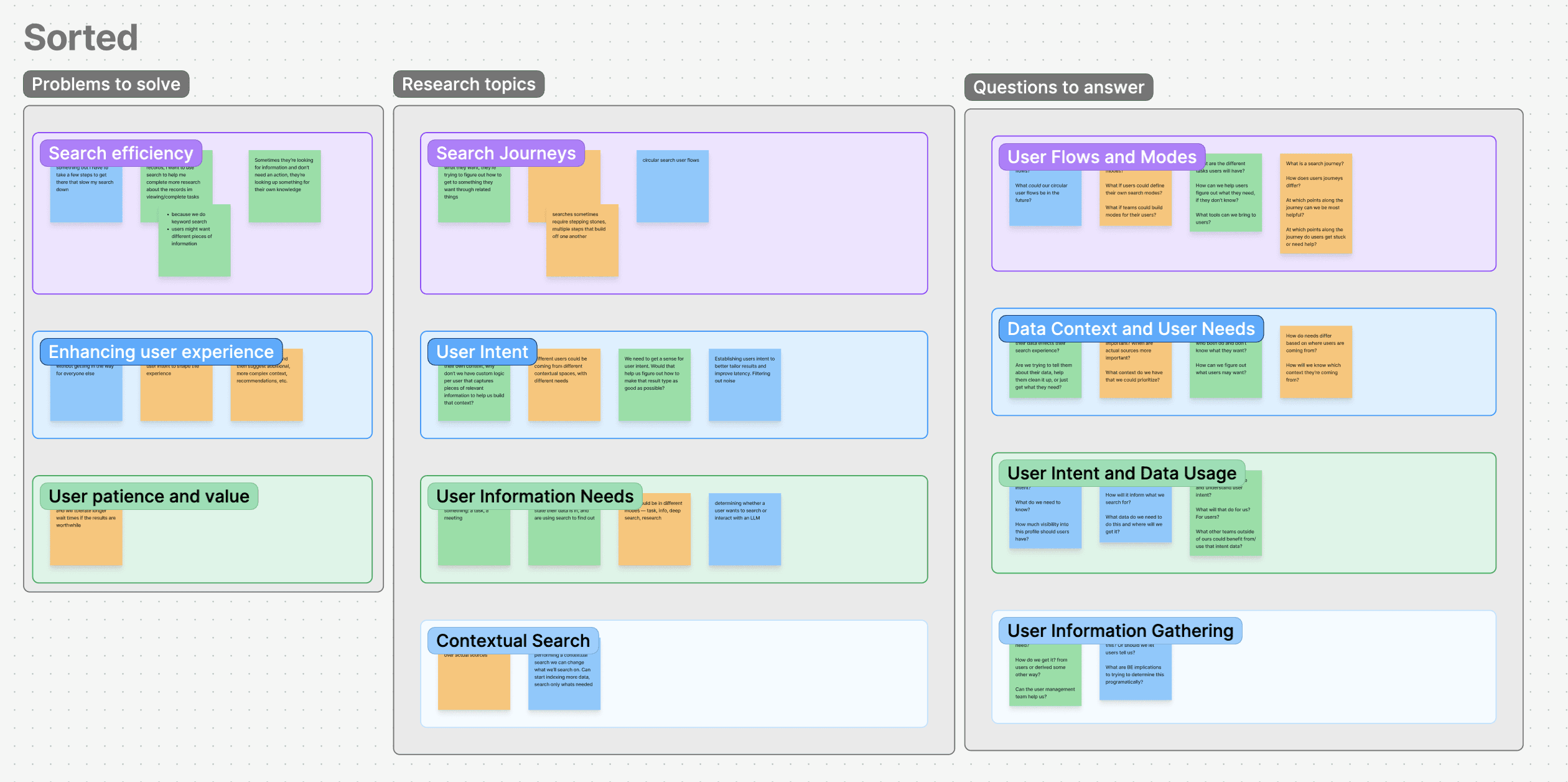Click the 'Search Journeys' group label
This screenshot has width=1568, height=782.
[x=506, y=153]
